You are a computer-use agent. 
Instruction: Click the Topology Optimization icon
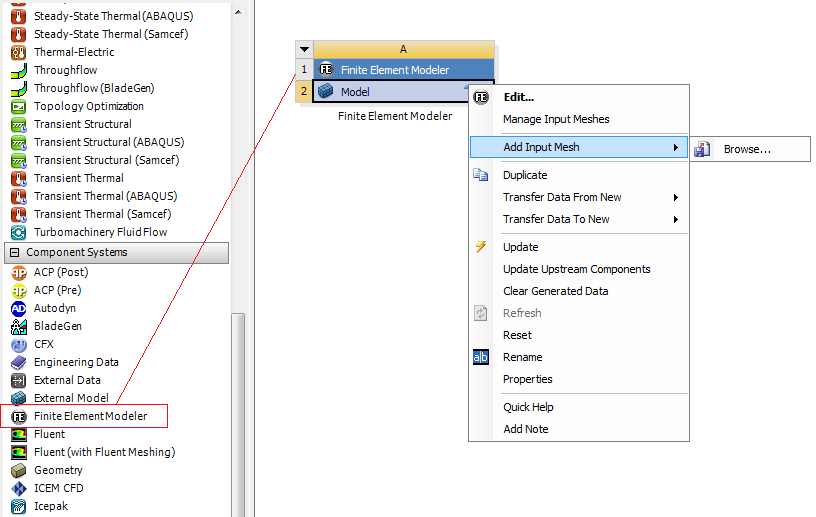tap(18, 107)
